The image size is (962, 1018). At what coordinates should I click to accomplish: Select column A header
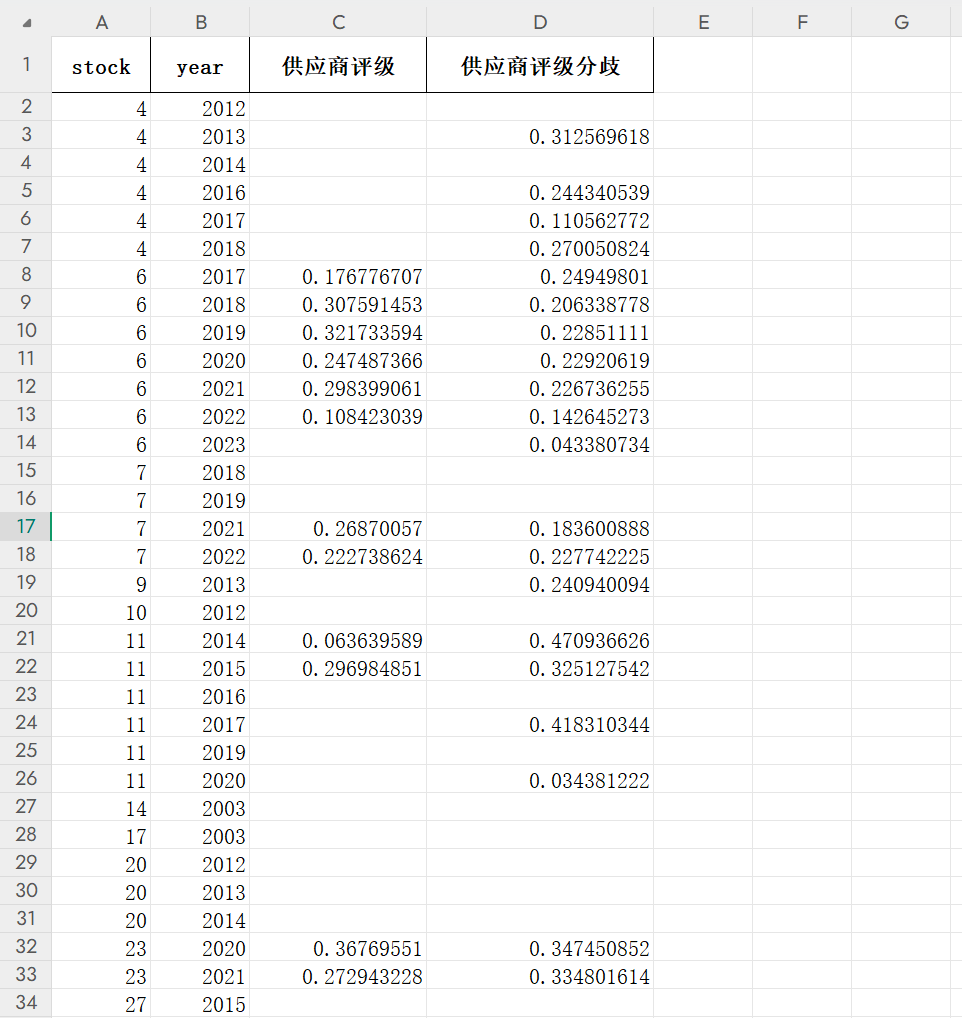tap(101, 22)
